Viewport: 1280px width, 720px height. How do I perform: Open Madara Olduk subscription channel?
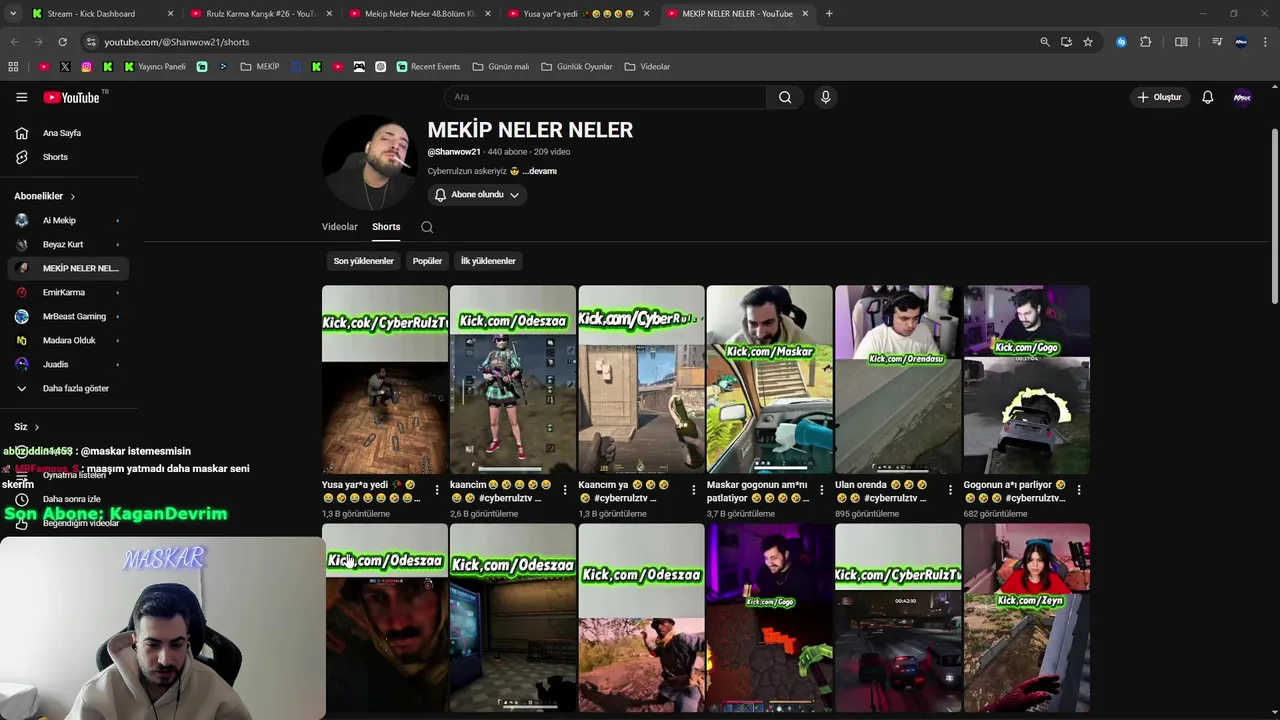point(66,340)
